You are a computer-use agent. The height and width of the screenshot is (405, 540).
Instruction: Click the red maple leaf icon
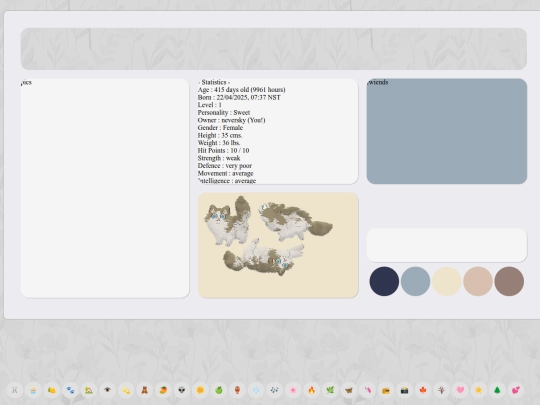(x=423, y=390)
